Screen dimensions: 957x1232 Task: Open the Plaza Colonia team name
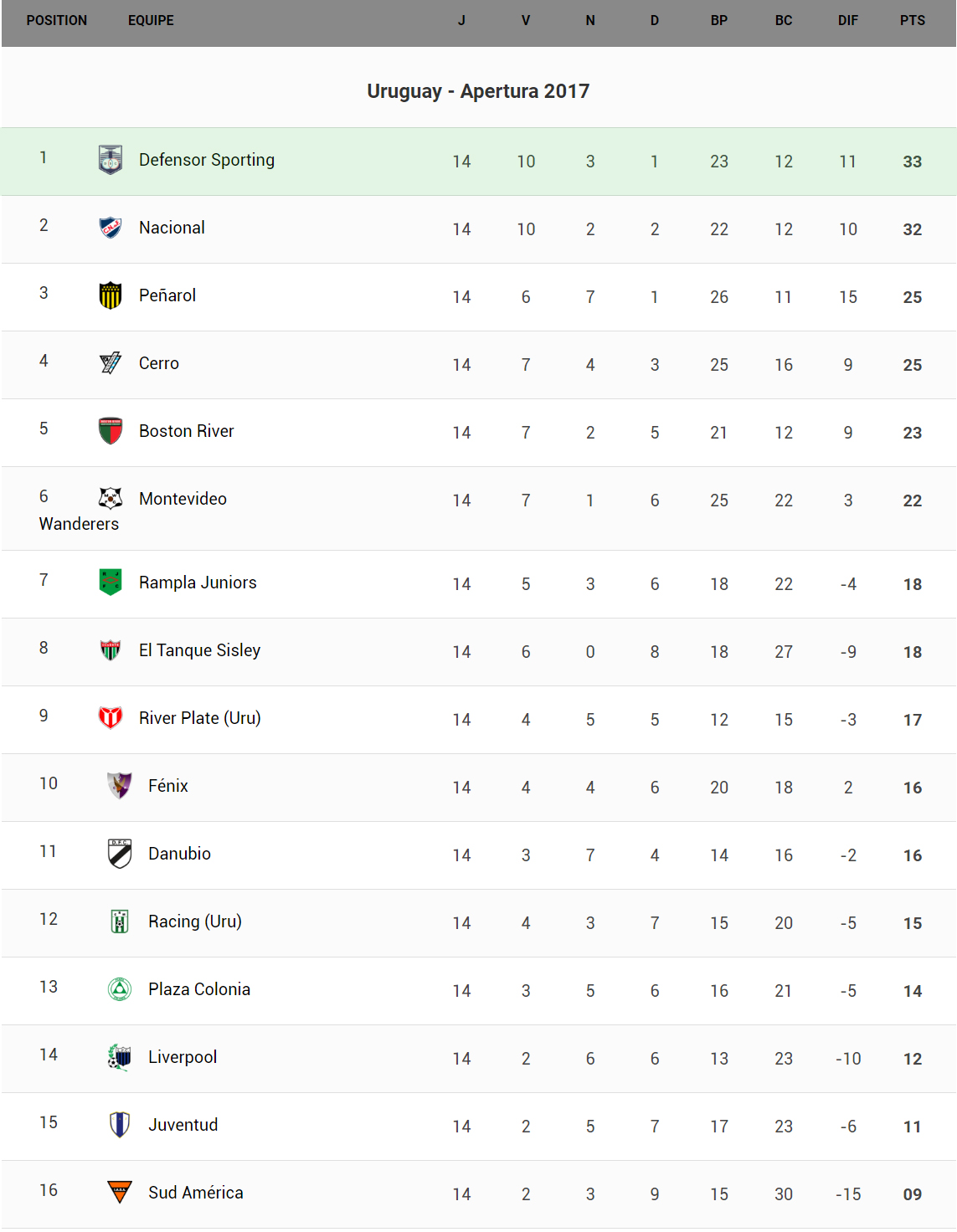tap(199, 989)
